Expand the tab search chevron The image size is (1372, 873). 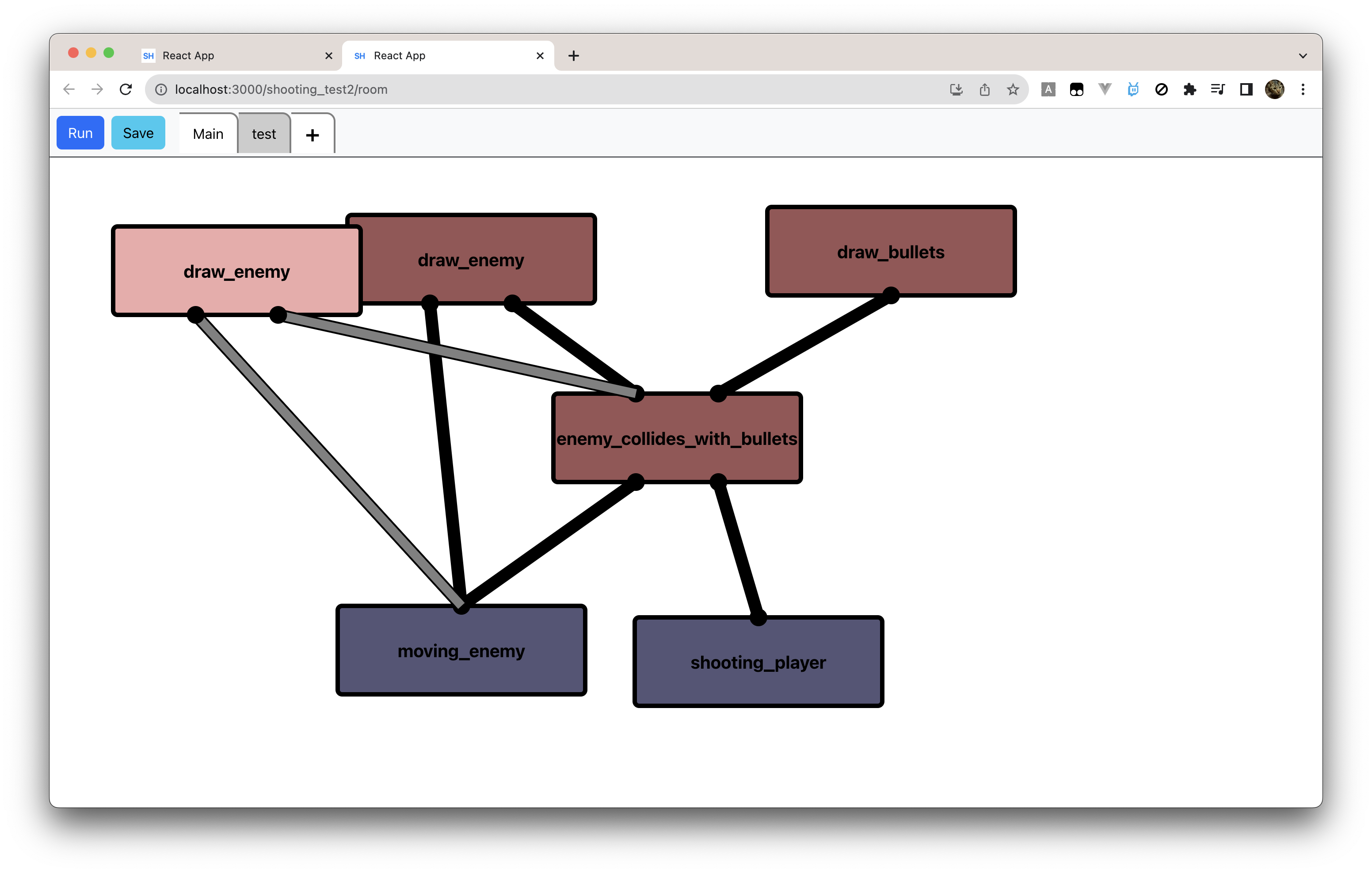(1303, 56)
